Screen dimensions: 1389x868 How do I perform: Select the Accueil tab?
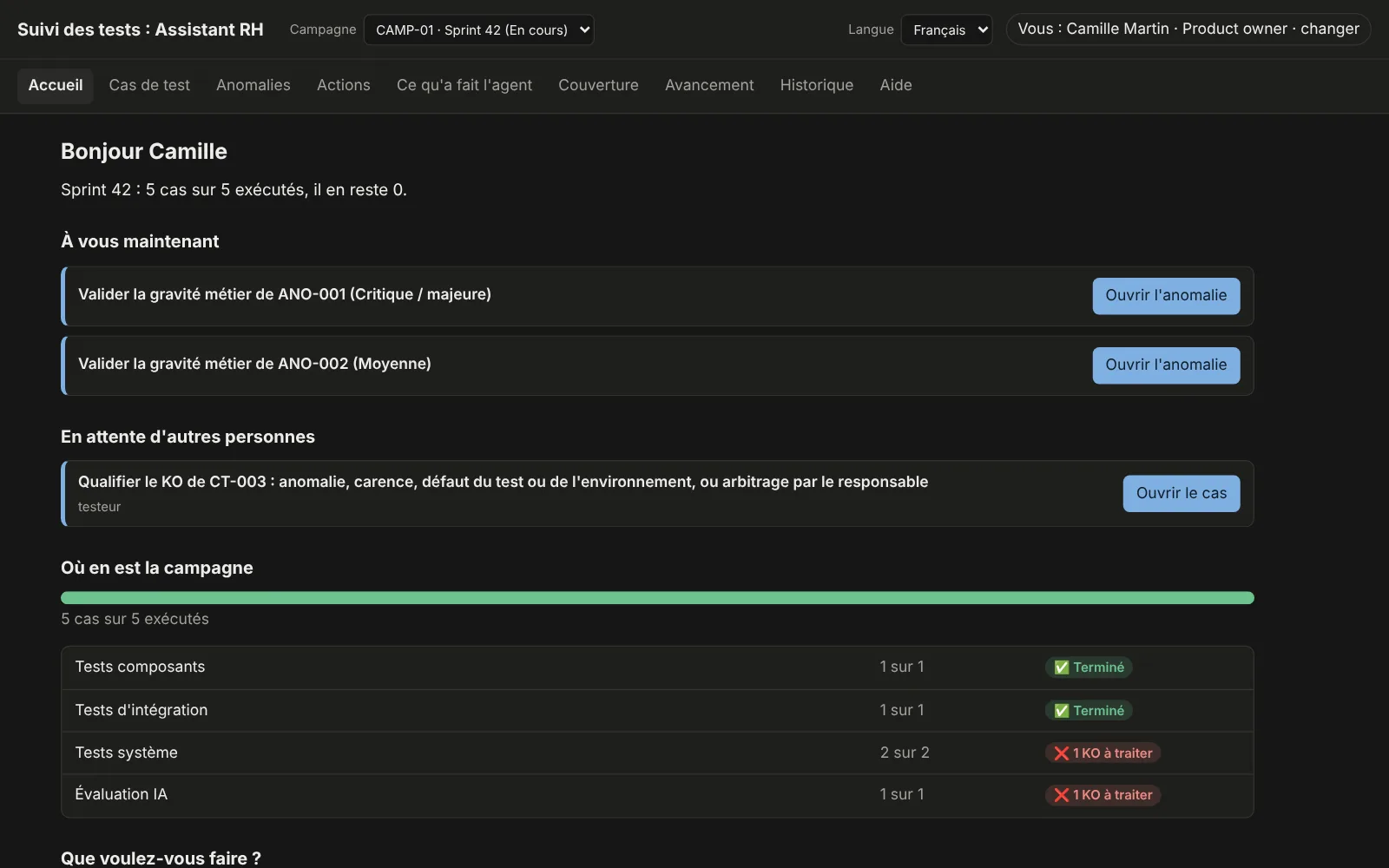coord(56,85)
